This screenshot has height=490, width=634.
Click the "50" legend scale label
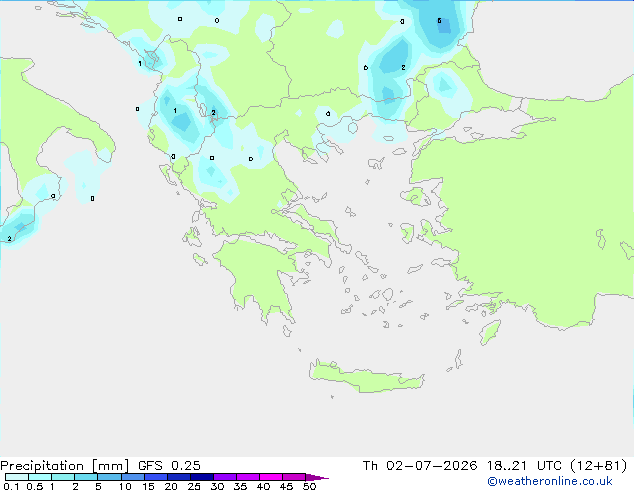[309, 486]
